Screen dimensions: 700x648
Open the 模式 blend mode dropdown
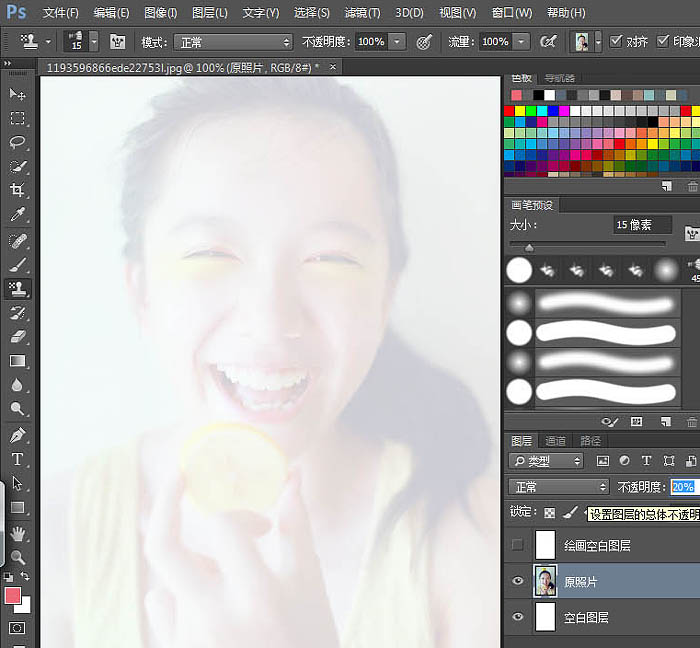click(231, 42)
